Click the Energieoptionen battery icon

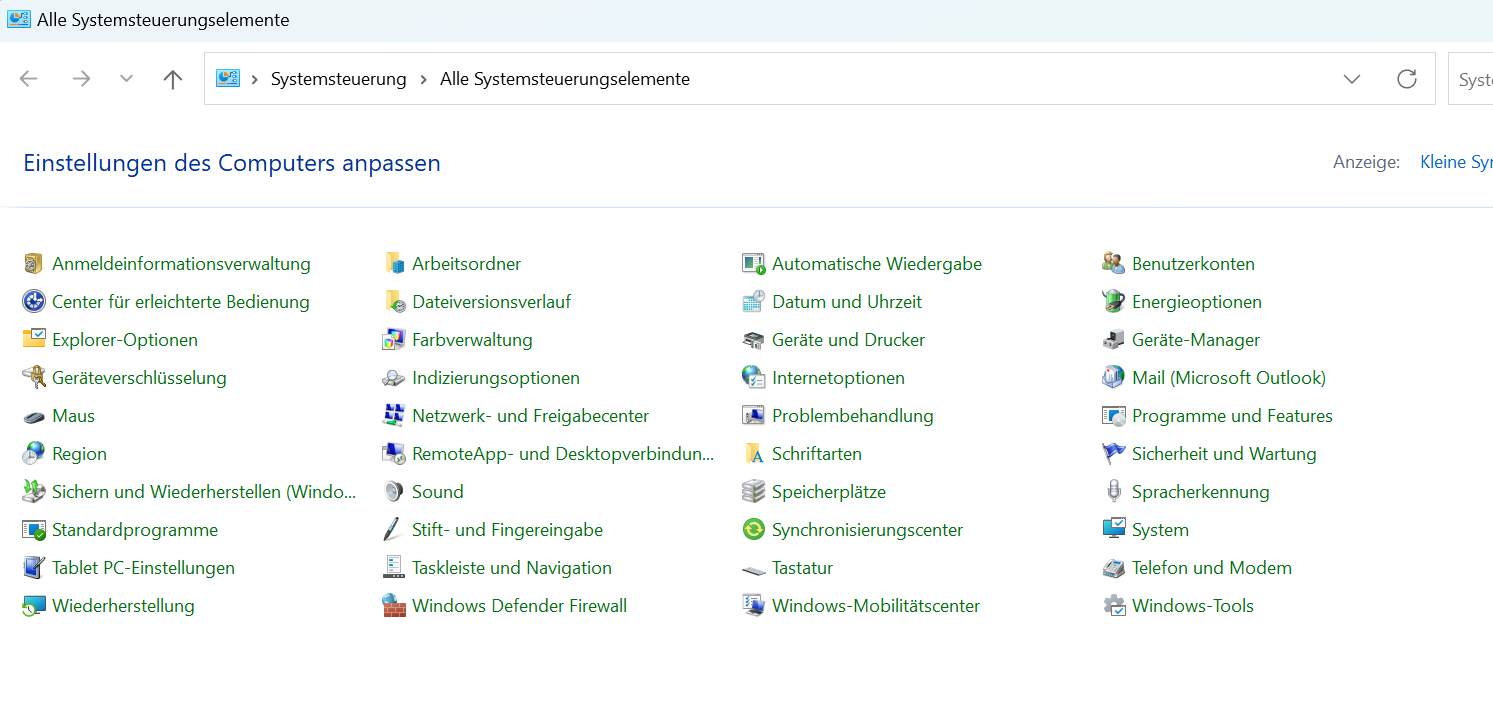pyautogui.click(x=1114, y=302)
